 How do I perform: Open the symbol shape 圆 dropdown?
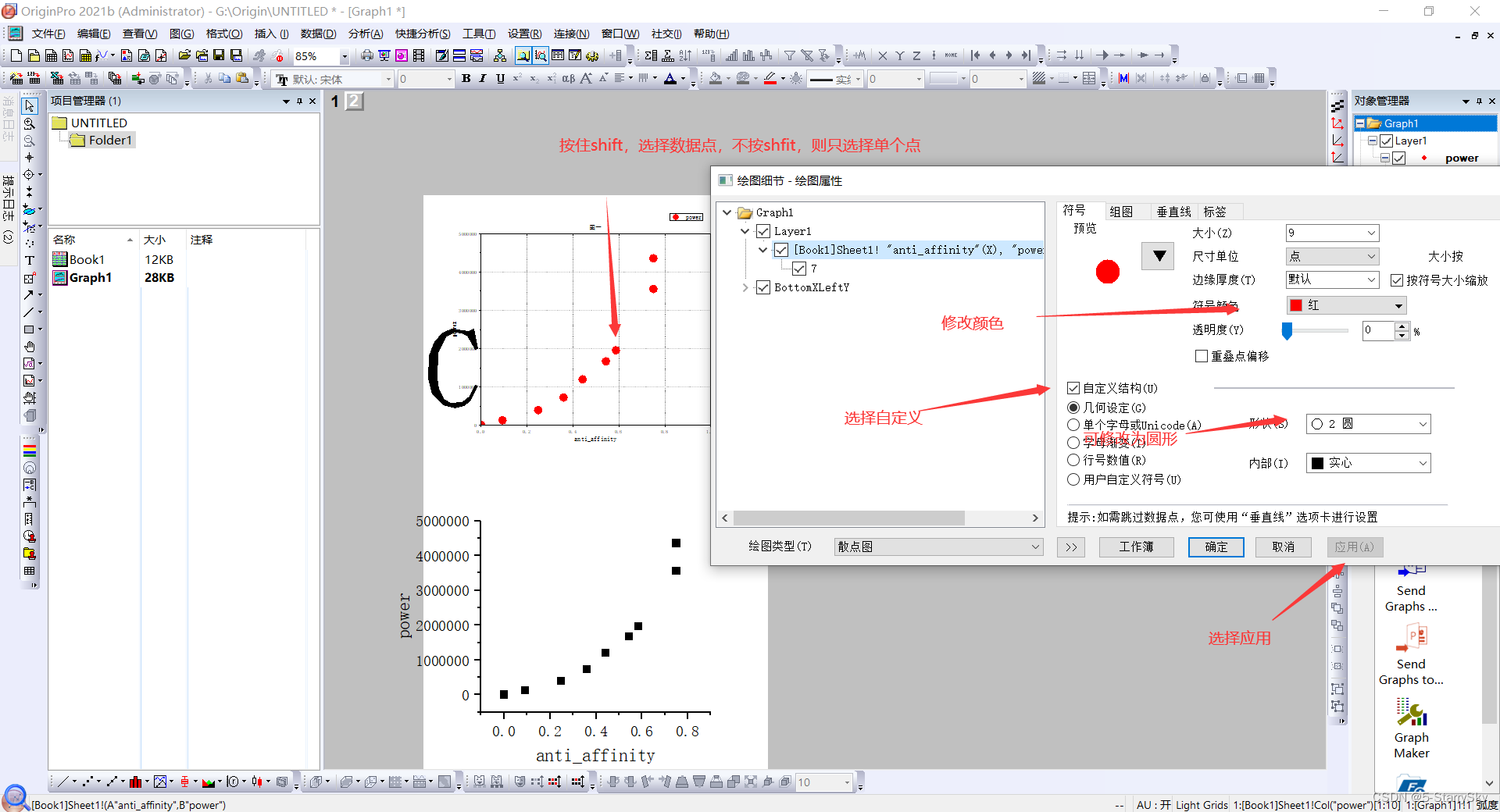point(1369,424)
